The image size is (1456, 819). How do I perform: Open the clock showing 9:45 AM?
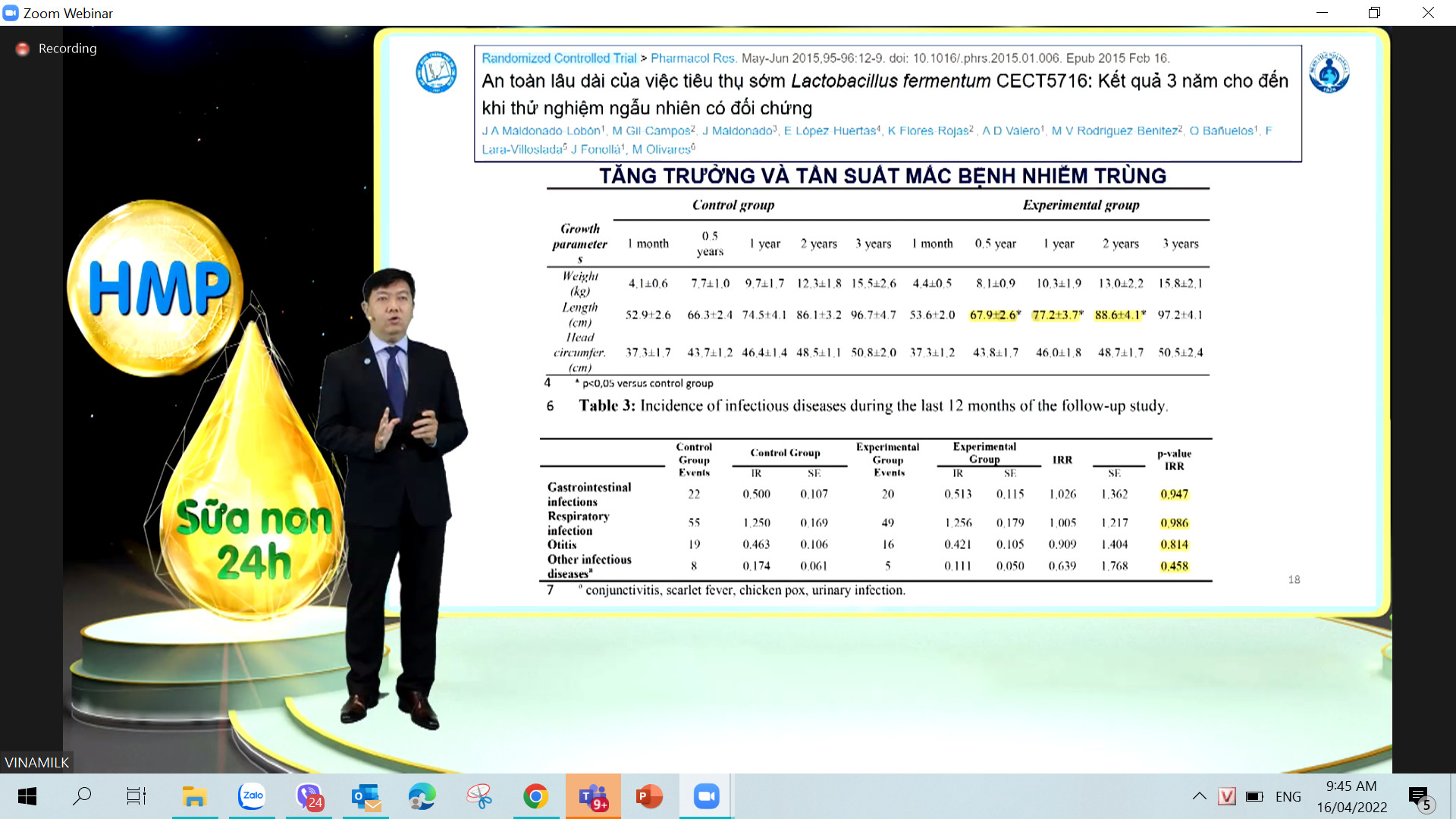click(x=1351, y=796)
